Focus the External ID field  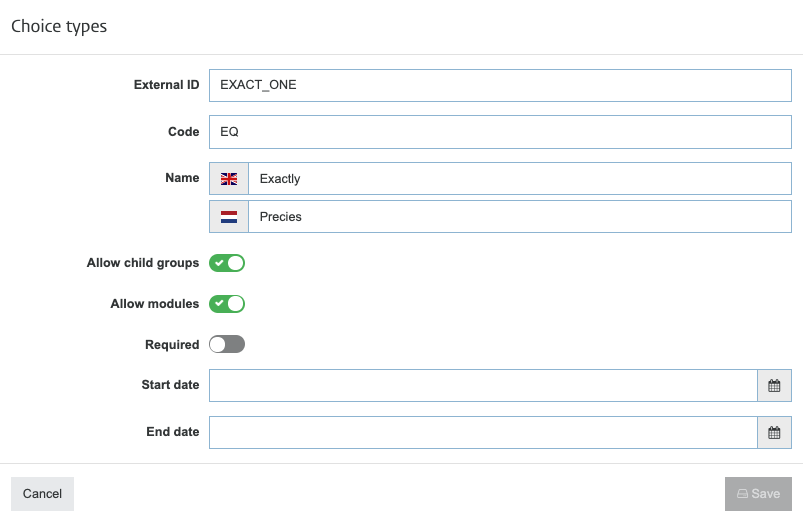(x=500, y=86)
